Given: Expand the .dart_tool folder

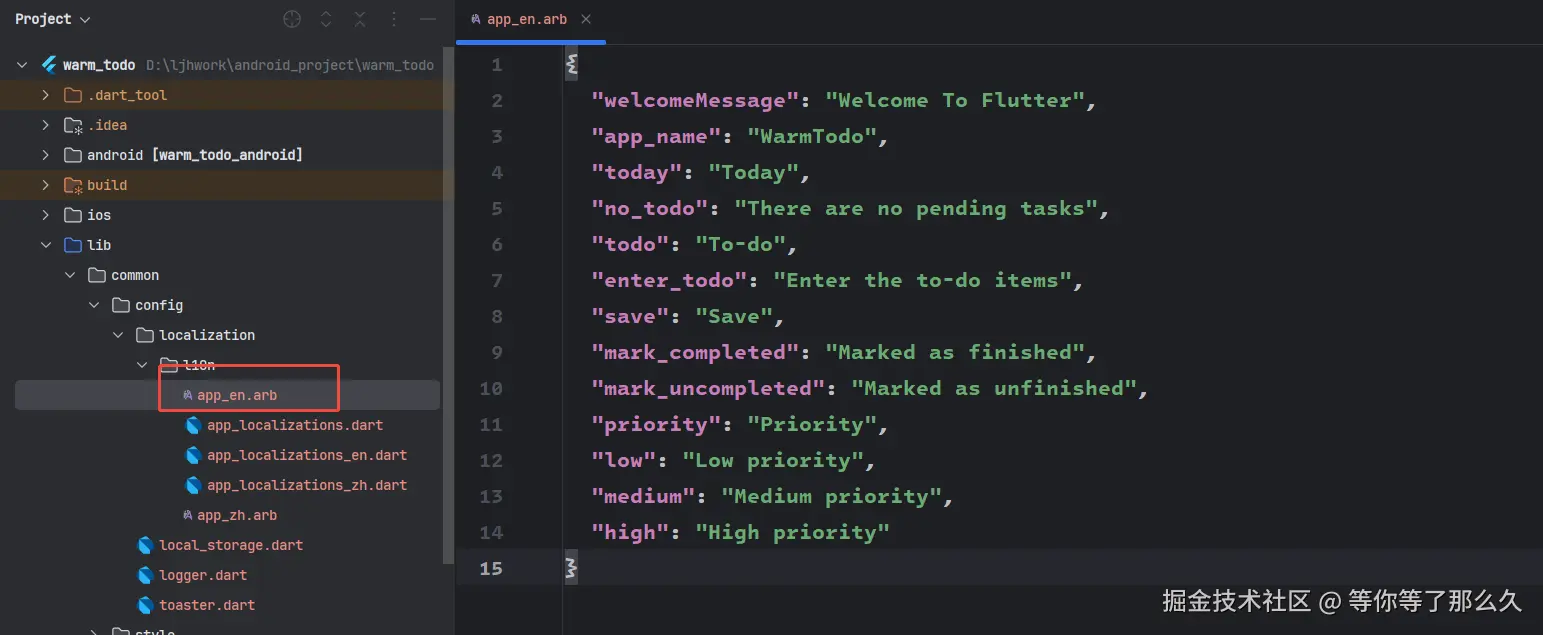Looking at the screenshot, I should pyautogui.click(x=45, y=95).
